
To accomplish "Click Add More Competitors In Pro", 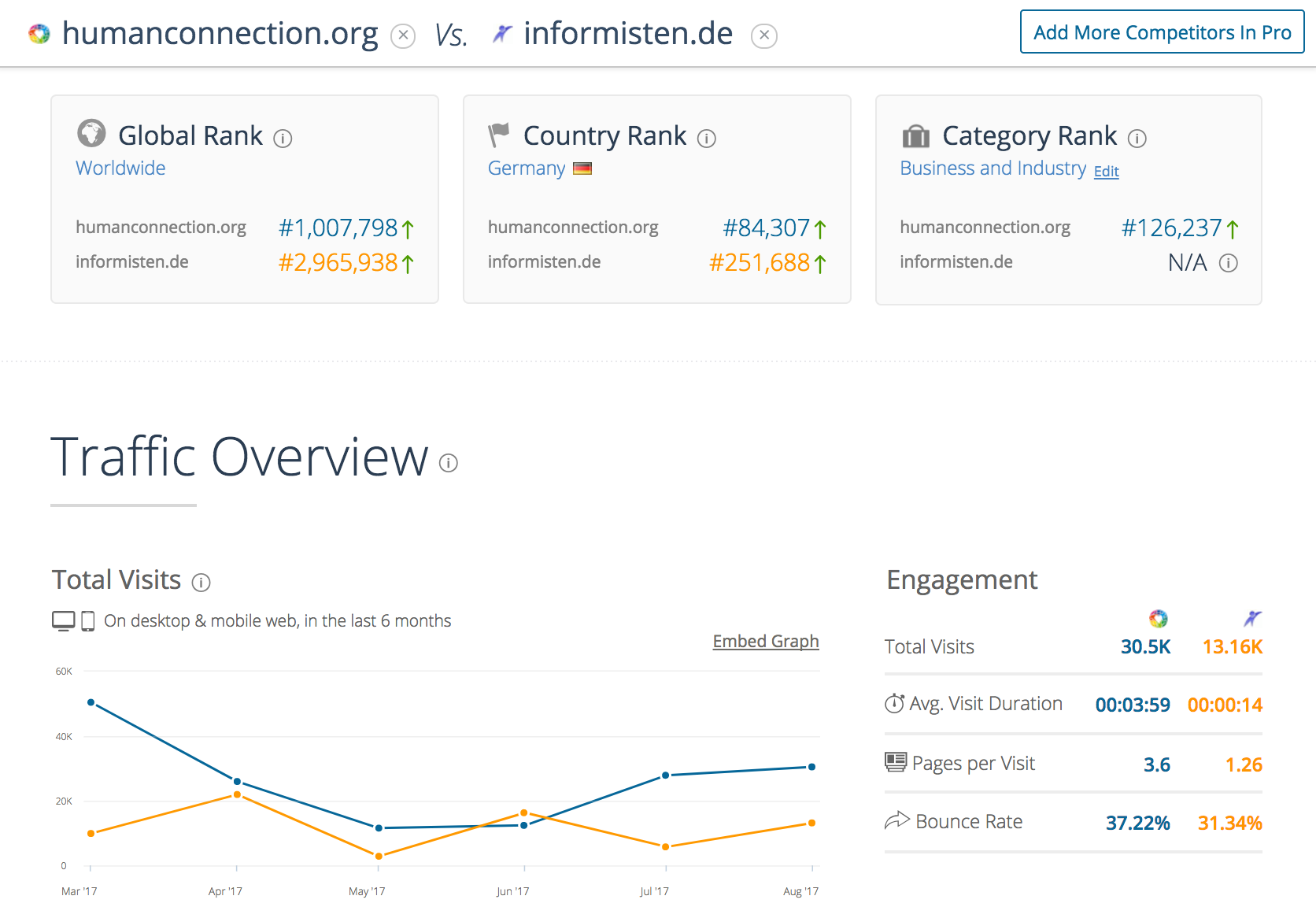I will coord(1162,32).
